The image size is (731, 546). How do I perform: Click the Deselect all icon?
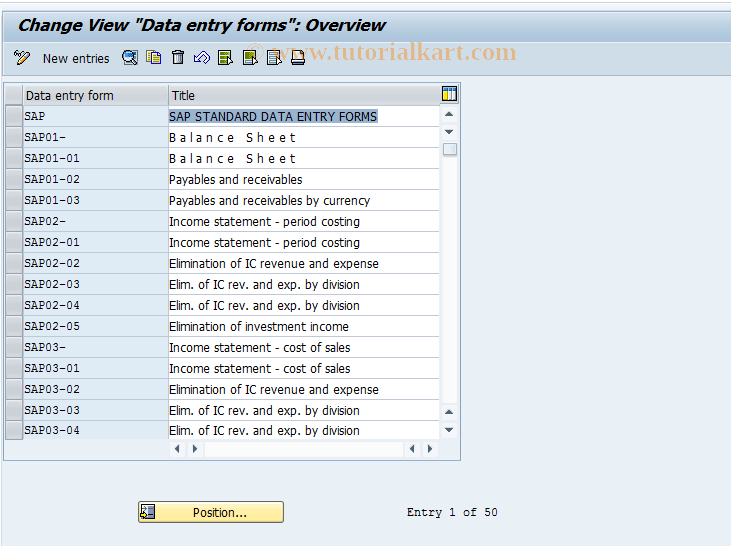pyautogui.click(x=274, y=58)
